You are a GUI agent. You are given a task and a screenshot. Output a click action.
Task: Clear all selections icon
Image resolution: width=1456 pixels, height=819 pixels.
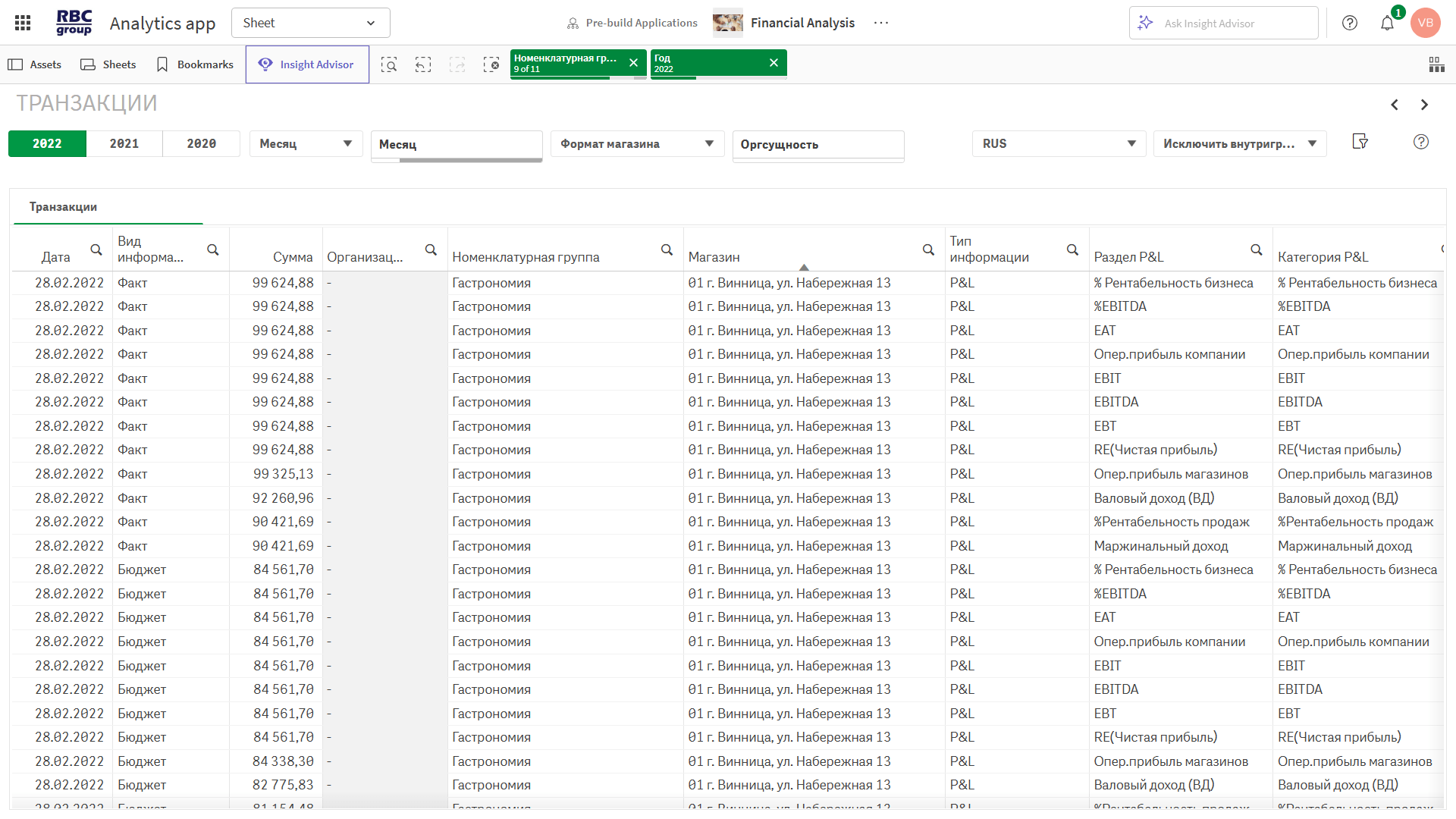point(491,64)
